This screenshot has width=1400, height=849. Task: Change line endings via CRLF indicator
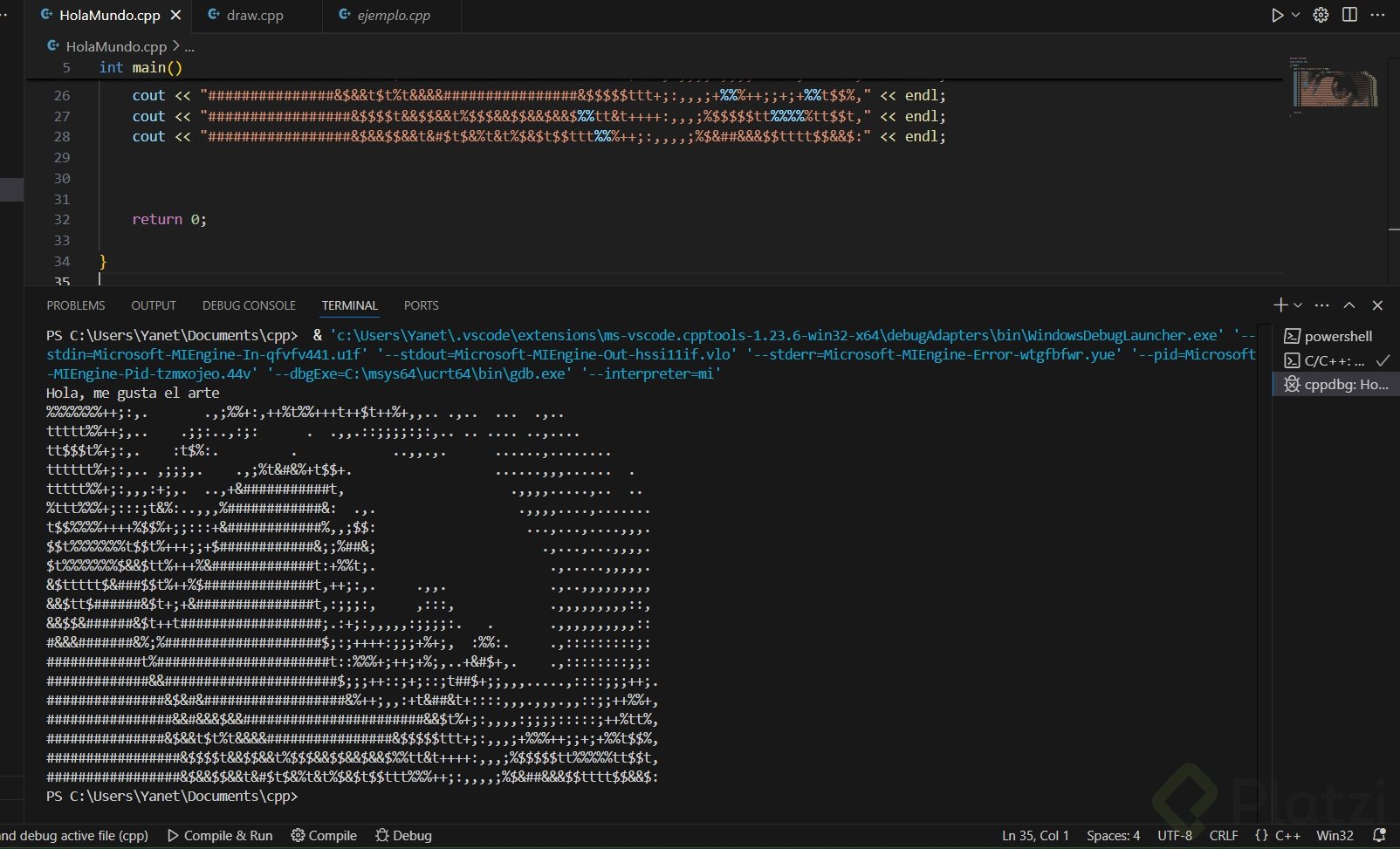(x=1224, y=835)
